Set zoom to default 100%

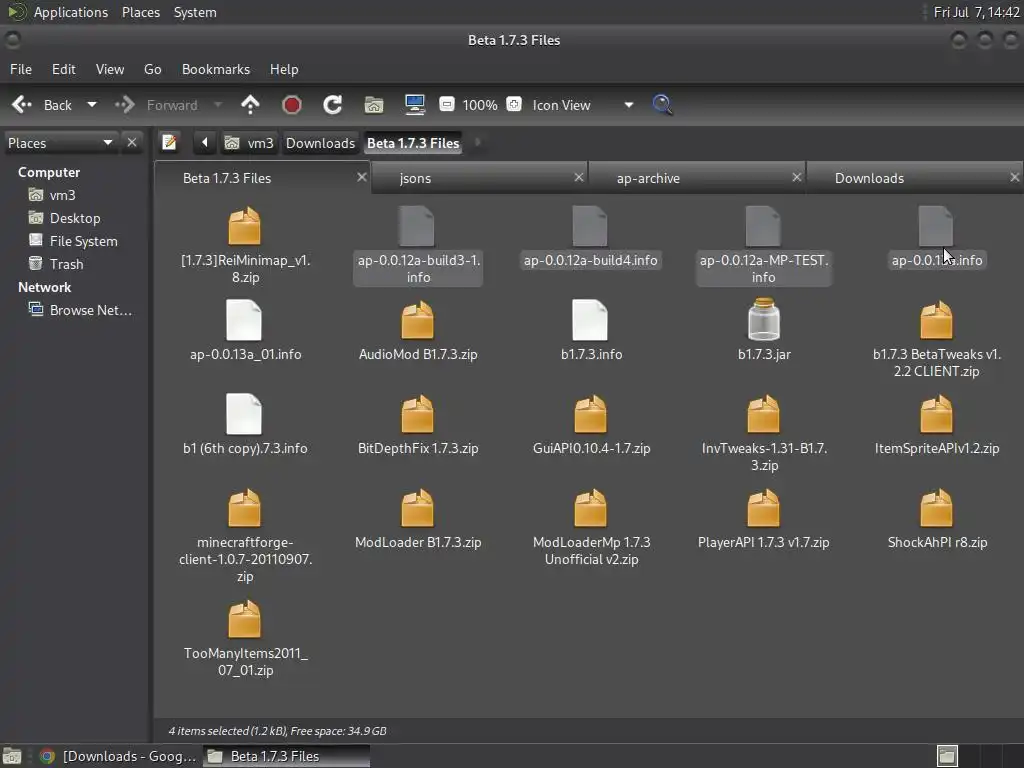pos(480,105)
